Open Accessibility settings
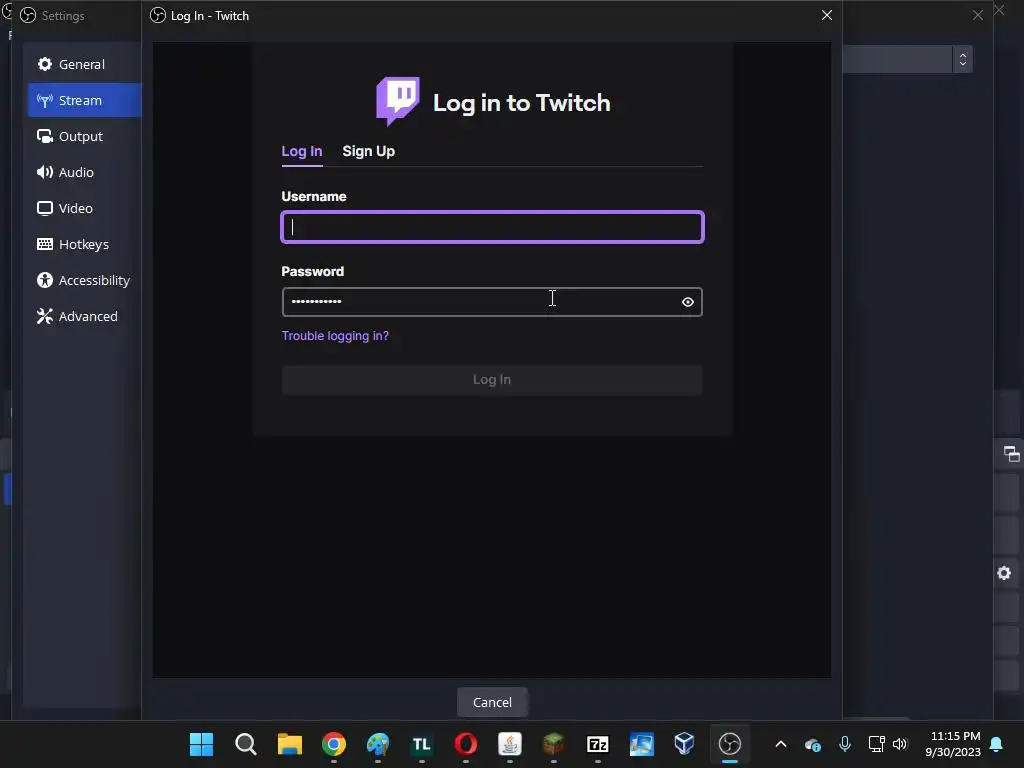 [84, 280]
